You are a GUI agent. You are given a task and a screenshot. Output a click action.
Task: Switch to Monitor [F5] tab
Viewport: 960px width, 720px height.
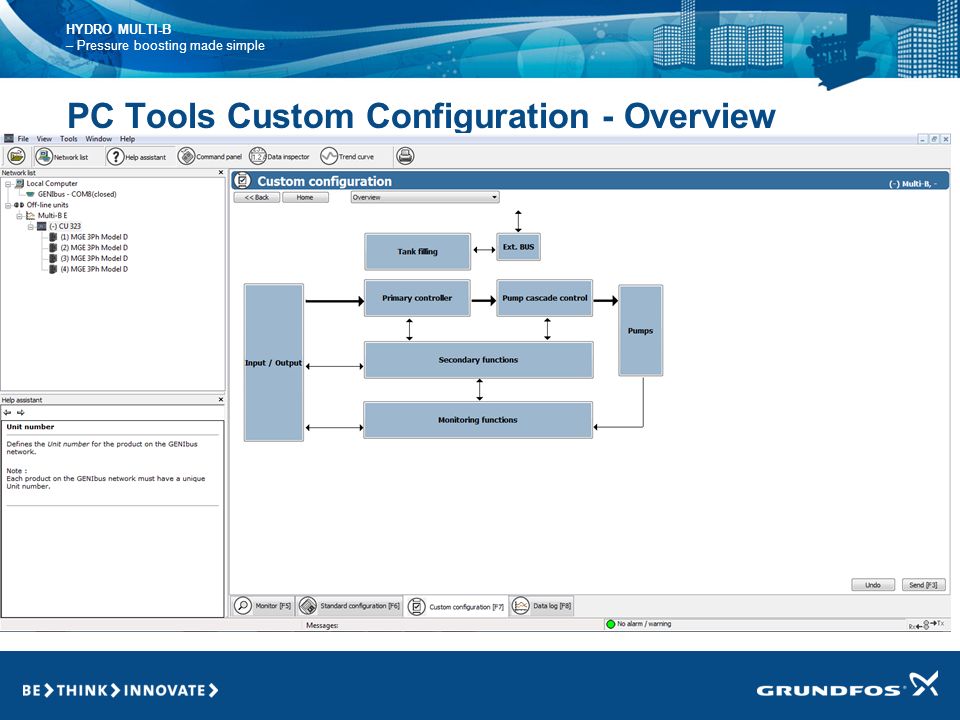pos(263,606)
